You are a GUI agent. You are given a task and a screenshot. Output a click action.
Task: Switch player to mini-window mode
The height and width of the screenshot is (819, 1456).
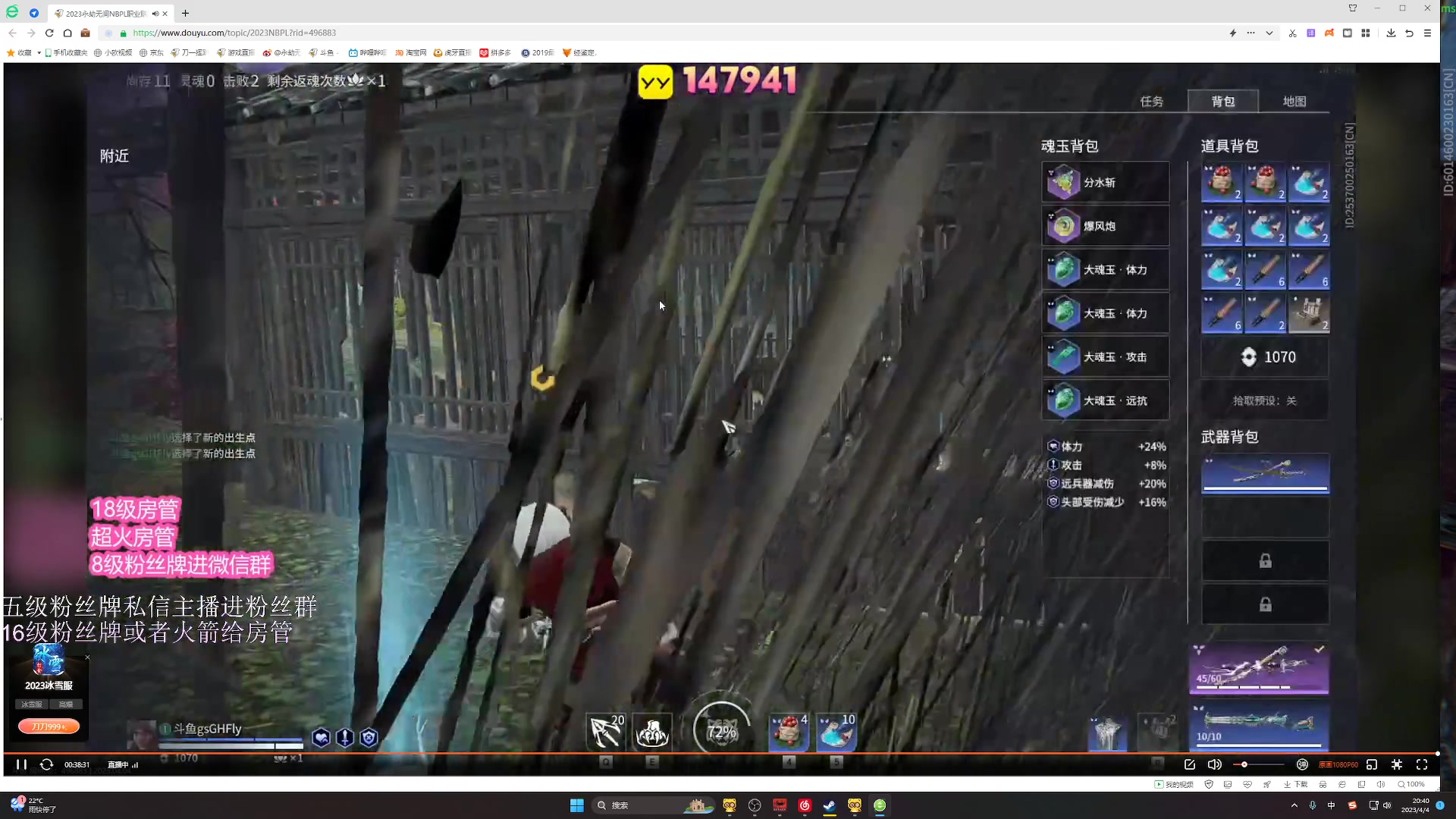pyautogui.click(x=1372, y=764)
